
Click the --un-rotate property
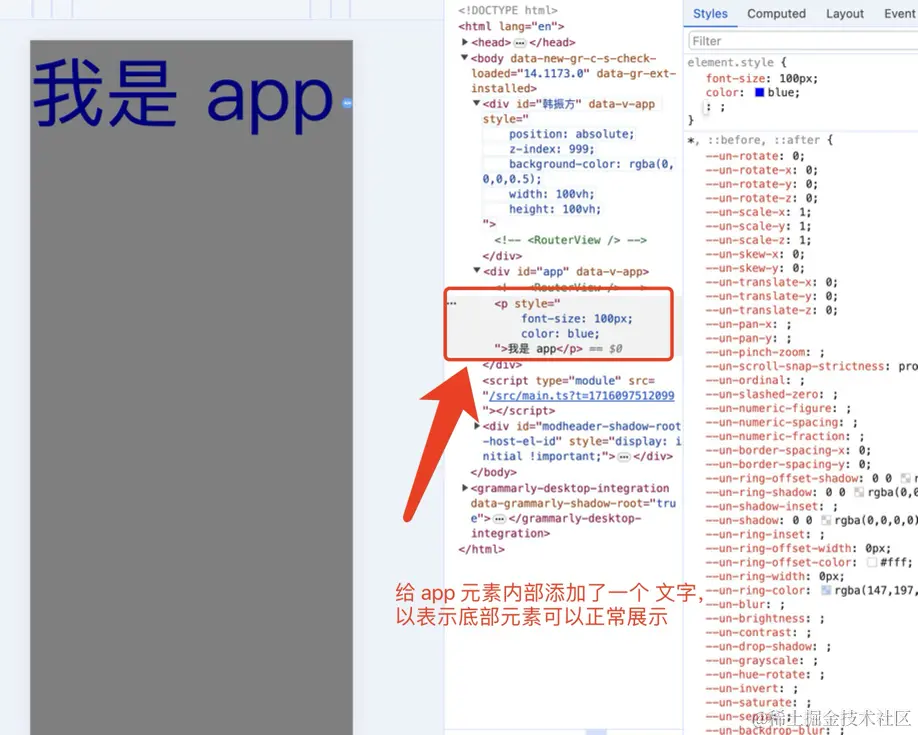pos(743,156)
